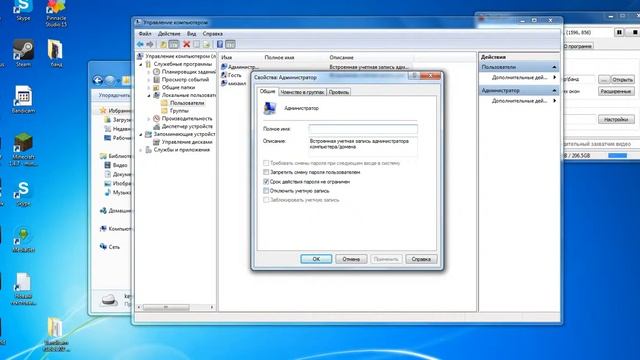
Task: Uncheck Срок действия пароля не ограничен
Action: pyautogui.click(x=266, y=182)
